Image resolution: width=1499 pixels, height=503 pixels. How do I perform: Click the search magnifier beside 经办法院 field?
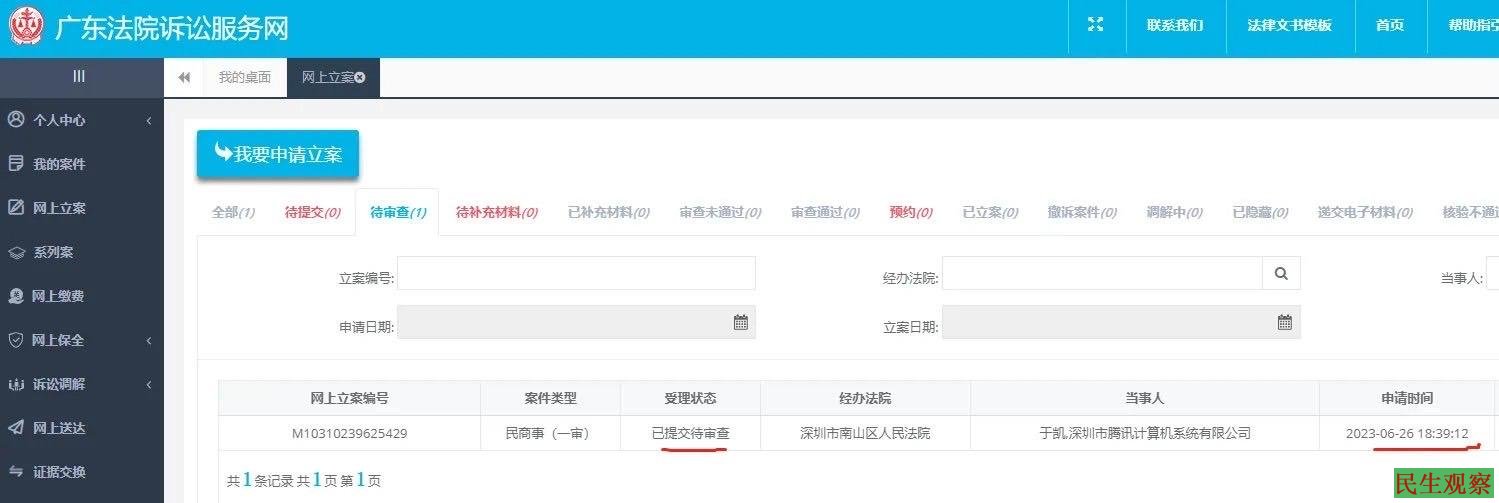1281,273
